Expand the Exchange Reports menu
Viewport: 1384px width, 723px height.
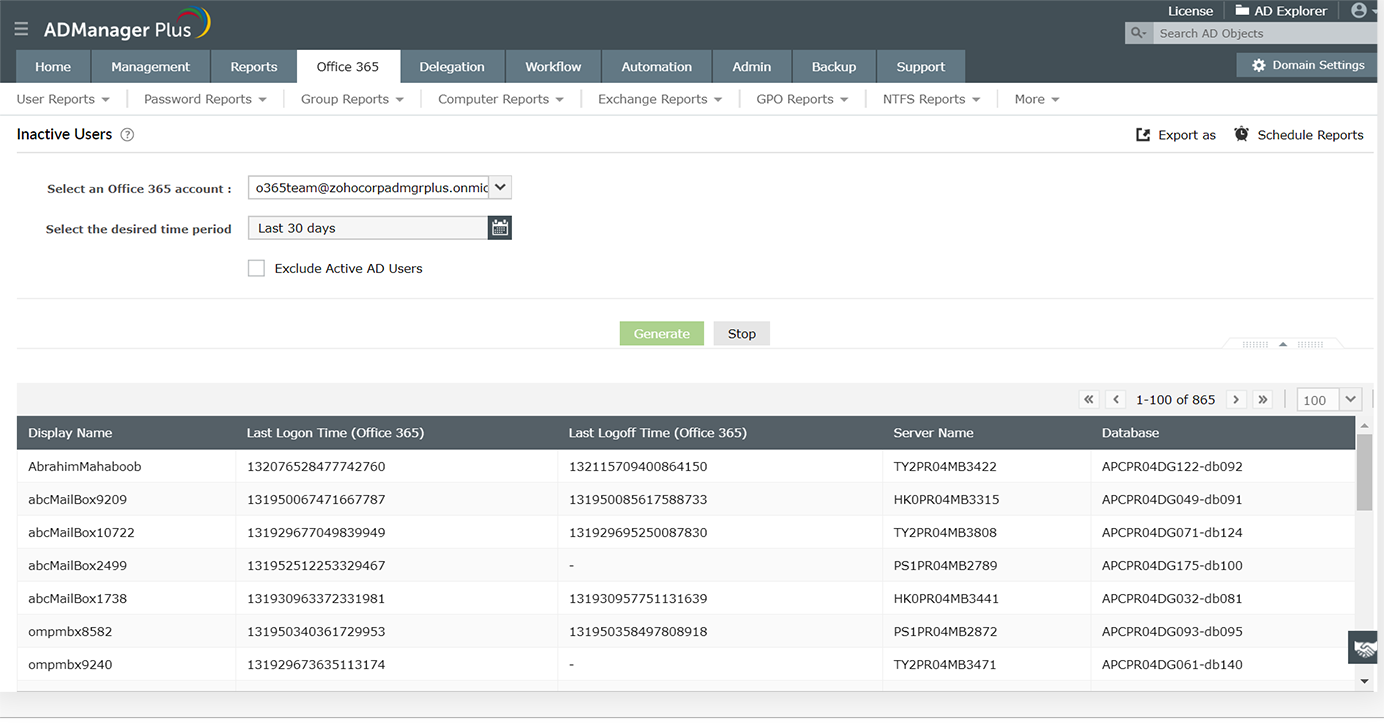click(660, 99)
